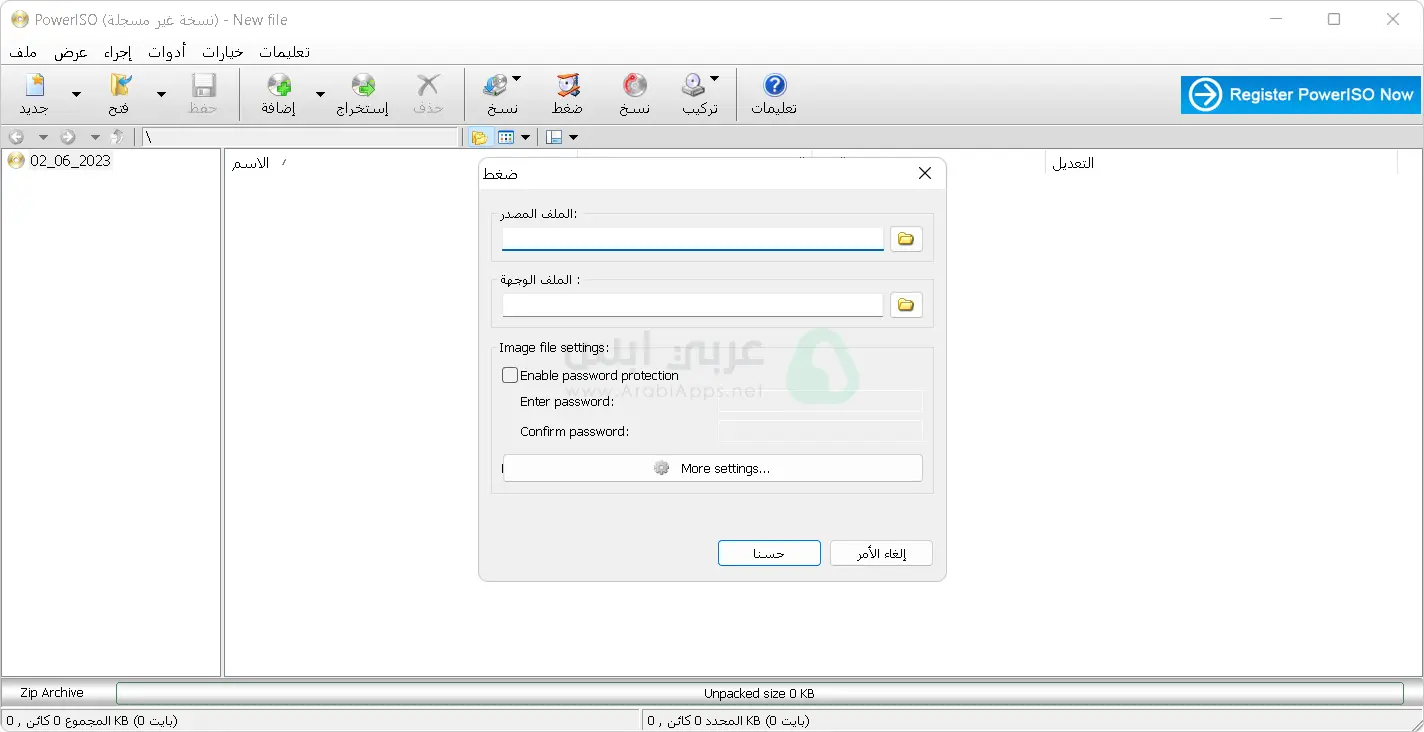Click the Help (تعليمات) question mark icon

[774, 94]
